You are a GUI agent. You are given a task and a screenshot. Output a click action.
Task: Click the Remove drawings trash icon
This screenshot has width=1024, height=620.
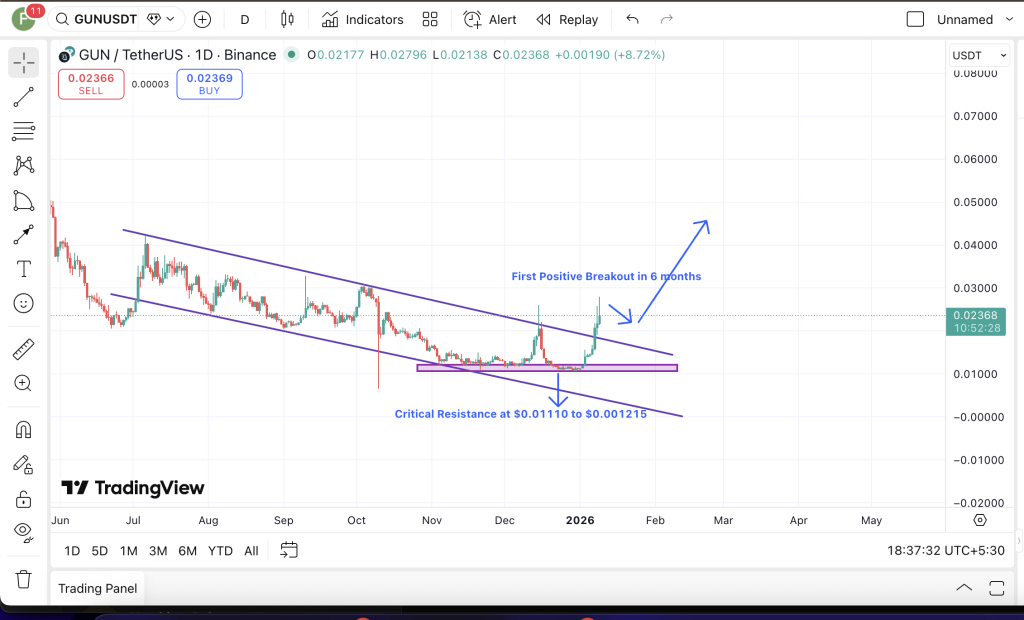pyautogui.click(x=24, y=579)
